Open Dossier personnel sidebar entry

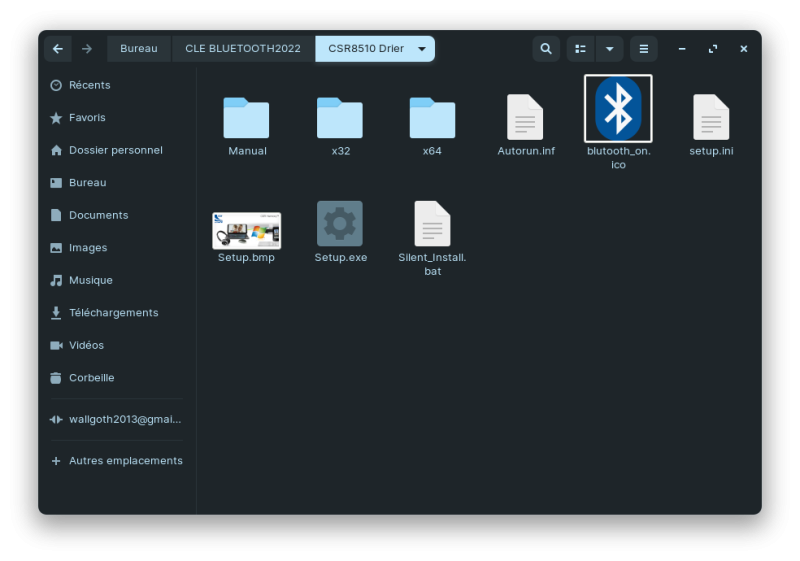115,150
